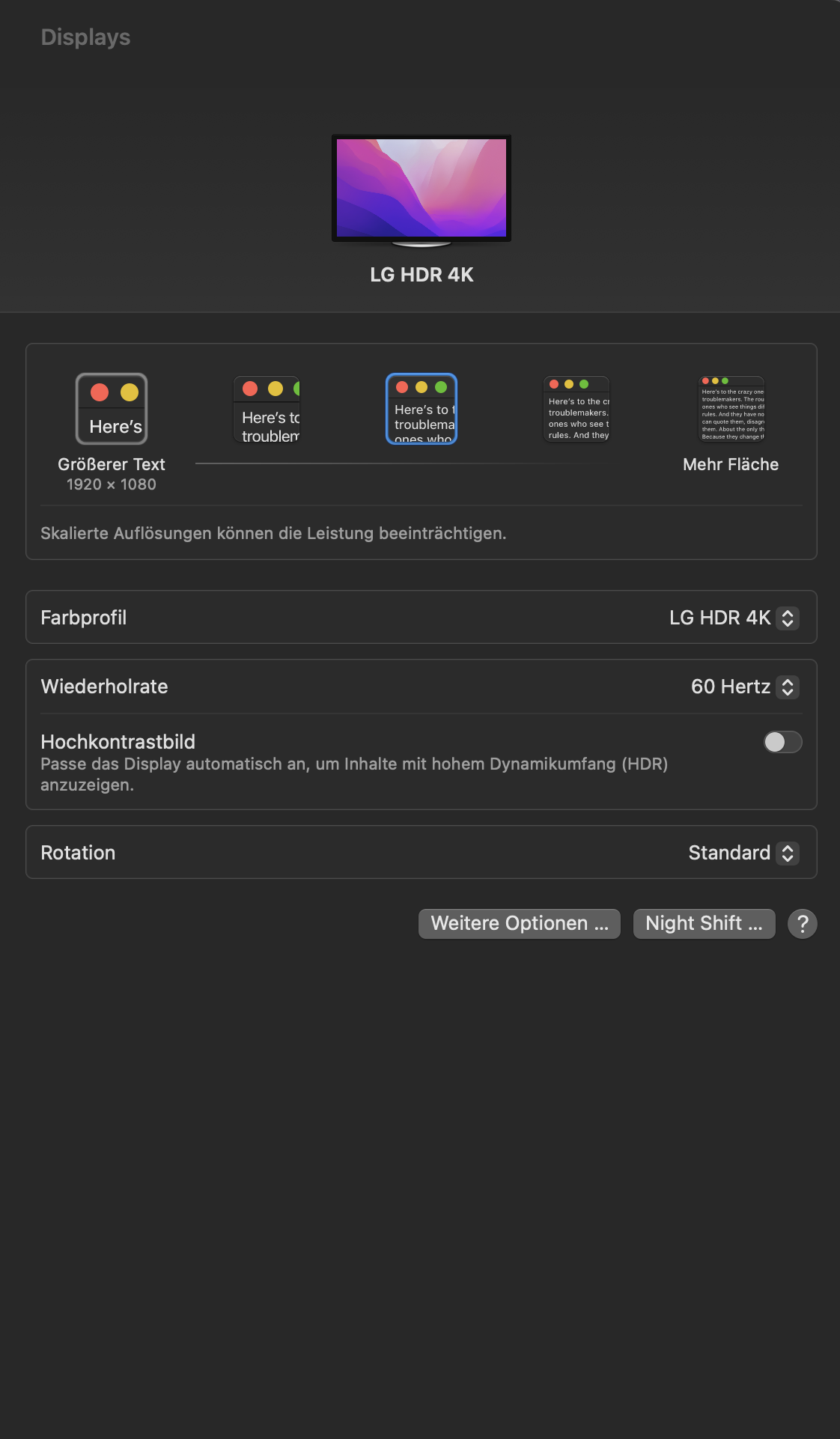Select the highlighted middle resolution thumbnail

(421, 409)
